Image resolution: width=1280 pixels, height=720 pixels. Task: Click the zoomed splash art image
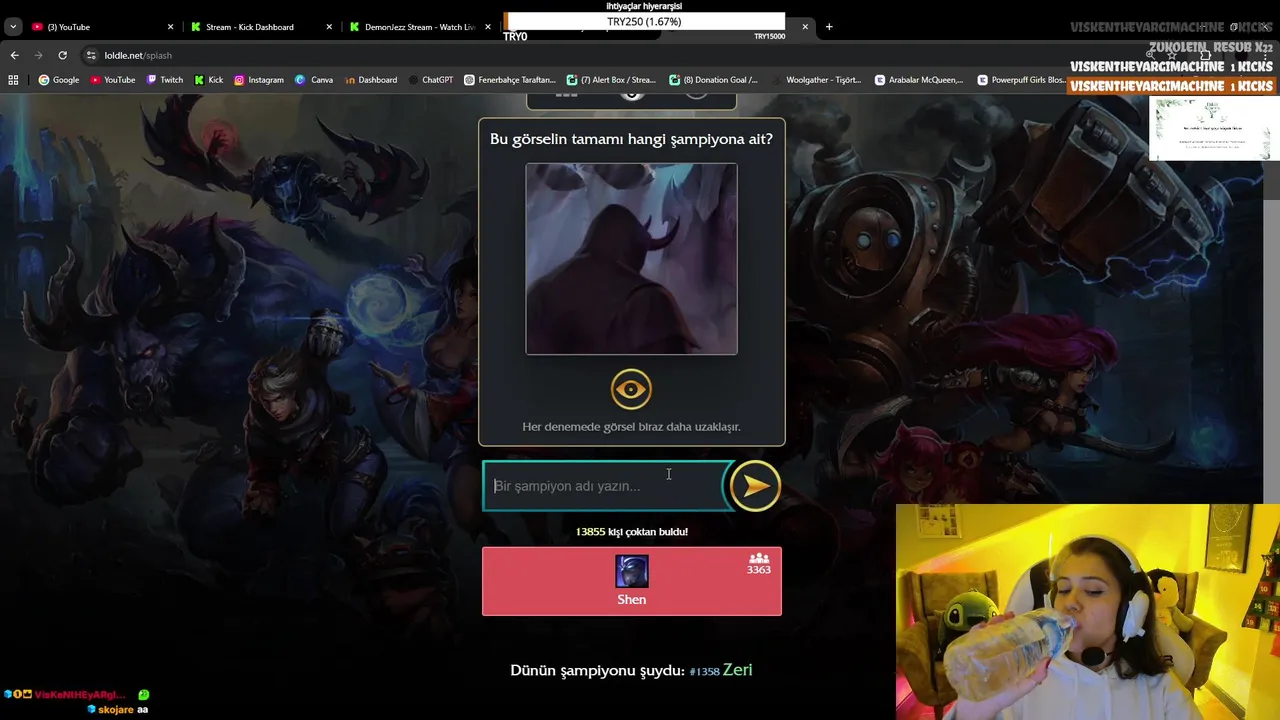(x=631, y=259)
